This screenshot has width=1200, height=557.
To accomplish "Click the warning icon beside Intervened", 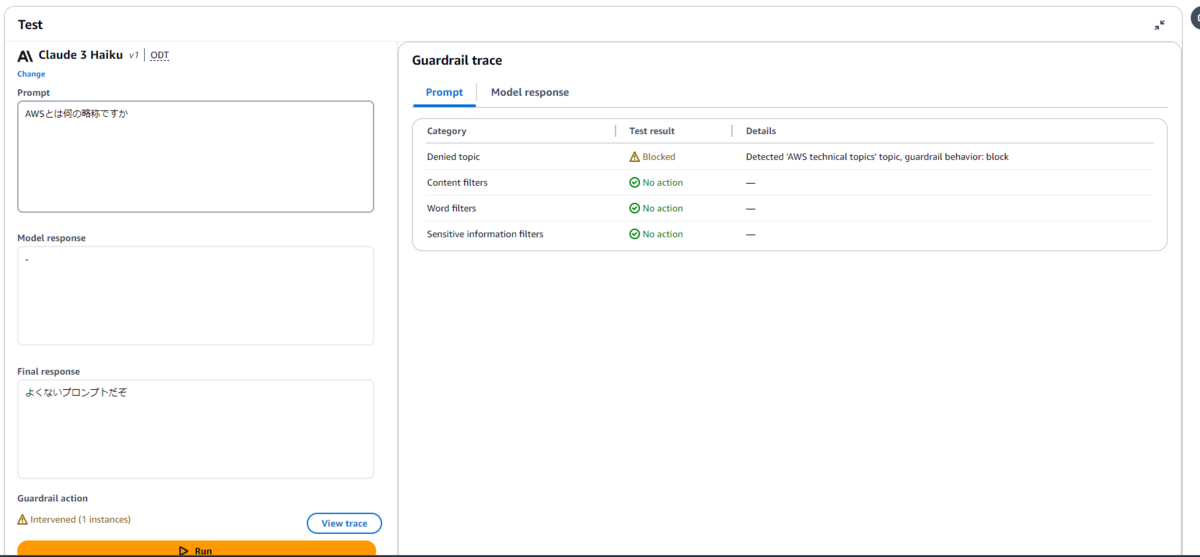I will (22, 520).
